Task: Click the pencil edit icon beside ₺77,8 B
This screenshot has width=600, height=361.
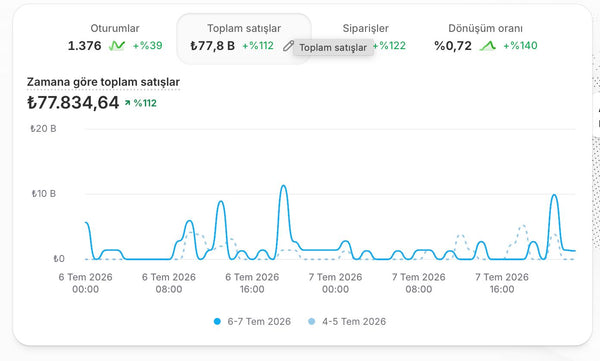Action: (x=288, y=46)
